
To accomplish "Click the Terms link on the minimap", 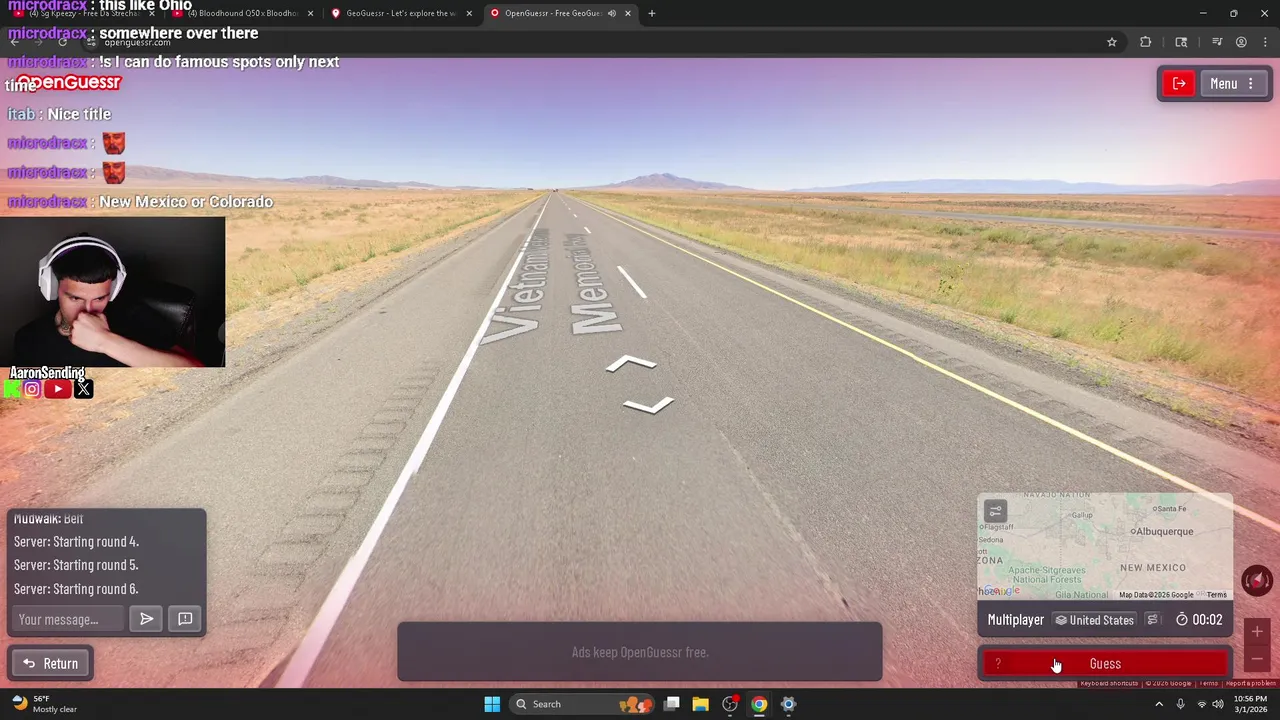I will click(x=1216, y=595).
